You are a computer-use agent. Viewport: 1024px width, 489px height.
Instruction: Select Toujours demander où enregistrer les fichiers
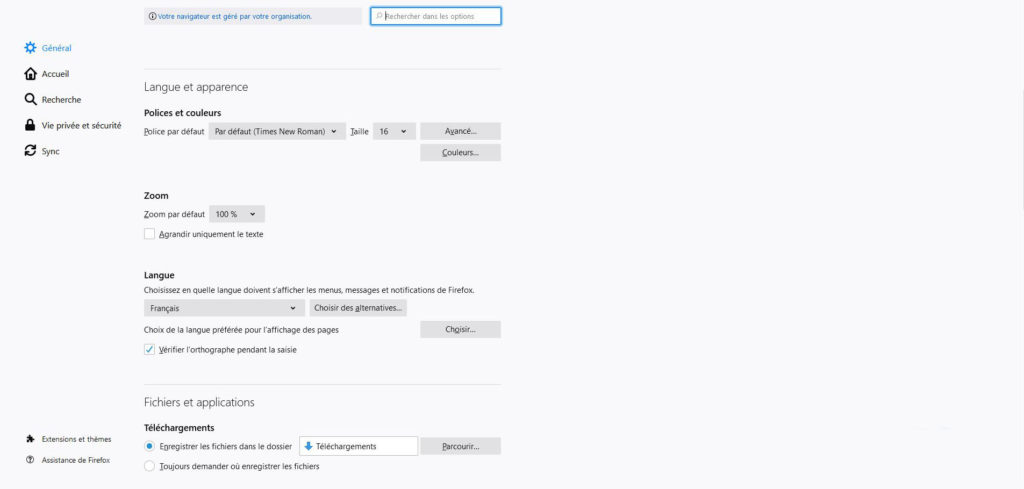150,466
